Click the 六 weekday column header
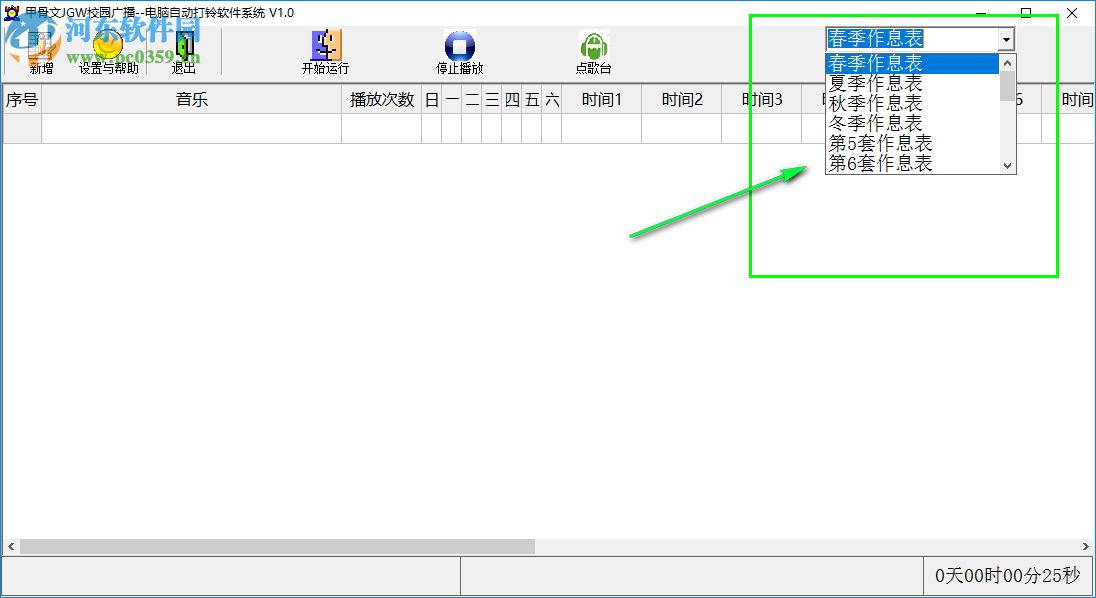The height and width of the screenshot is (598, 1096). point(551,99)
